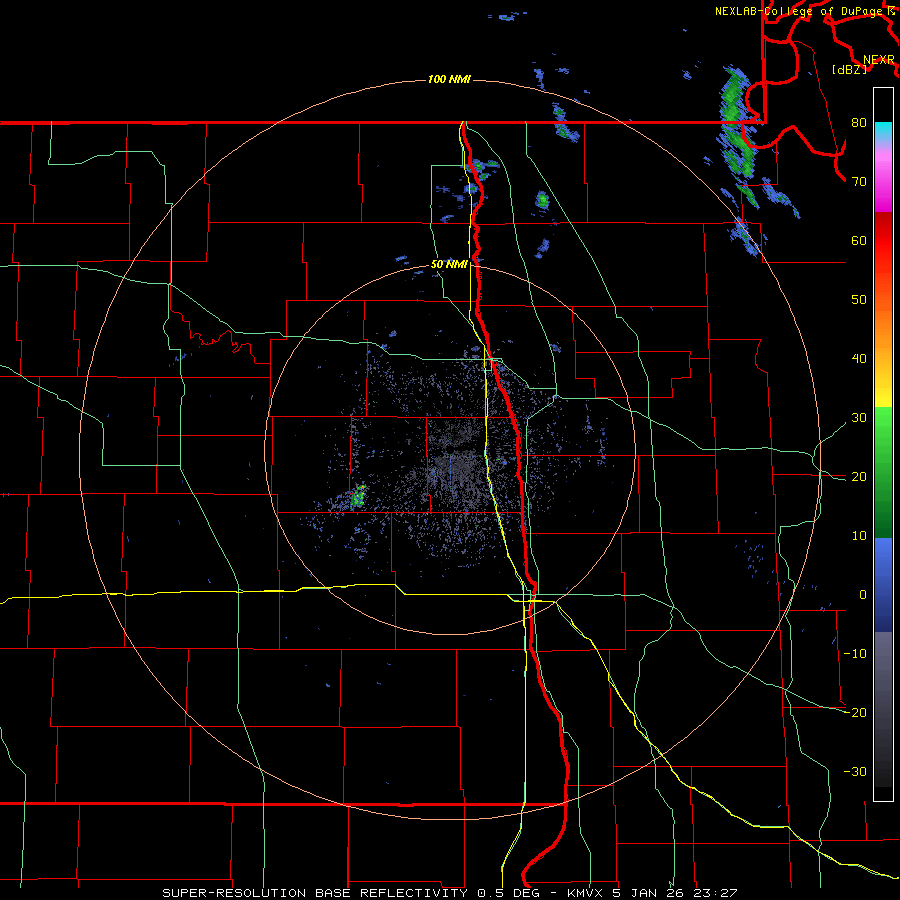Click the "-30" value on the dBZ scale
Screen dimensions: 900x900
coord(855,771)
